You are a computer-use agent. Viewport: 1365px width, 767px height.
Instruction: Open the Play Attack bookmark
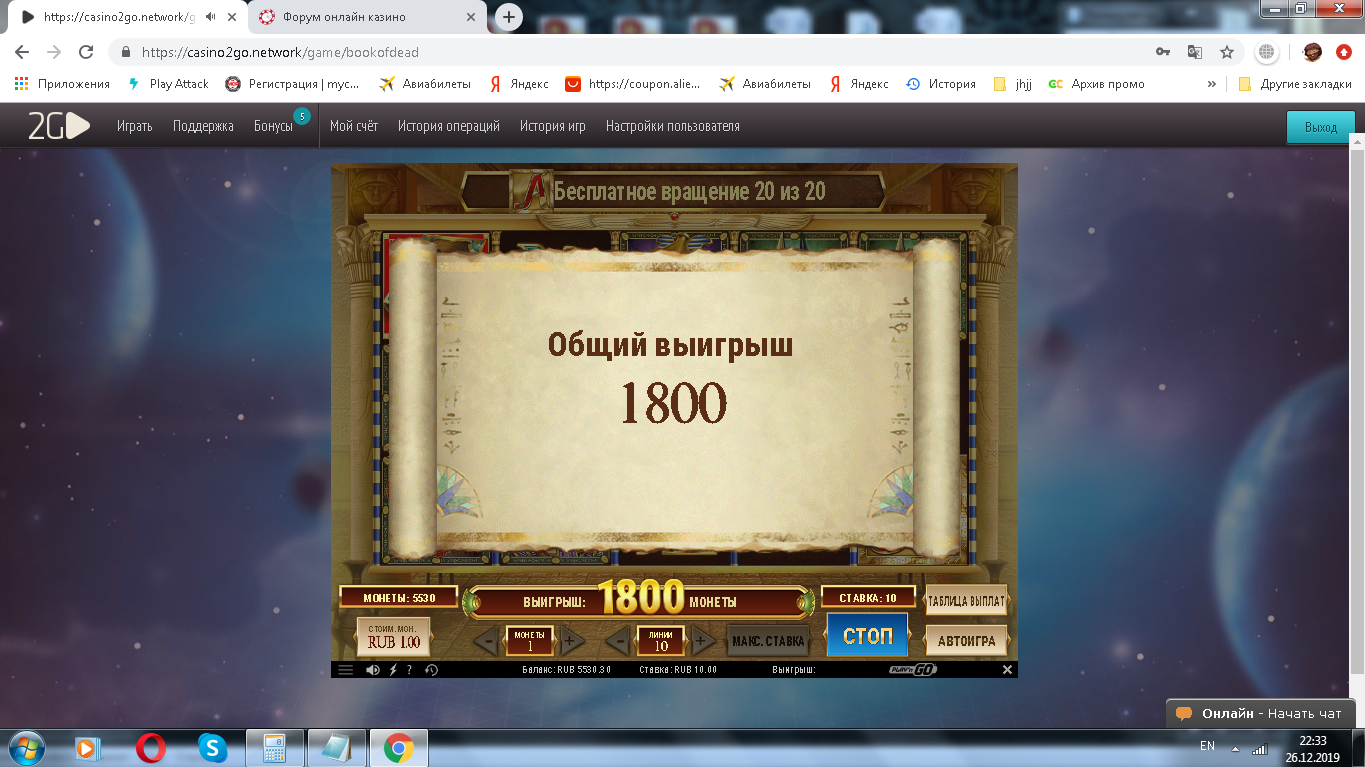[x=168, y=84]
